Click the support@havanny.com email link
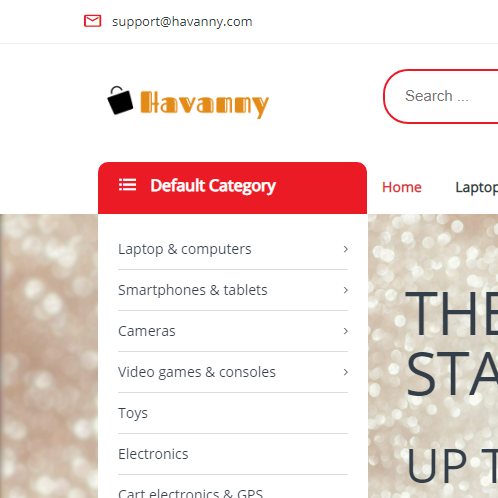This screenshot has width=498, height=498. tap(182, 22)
